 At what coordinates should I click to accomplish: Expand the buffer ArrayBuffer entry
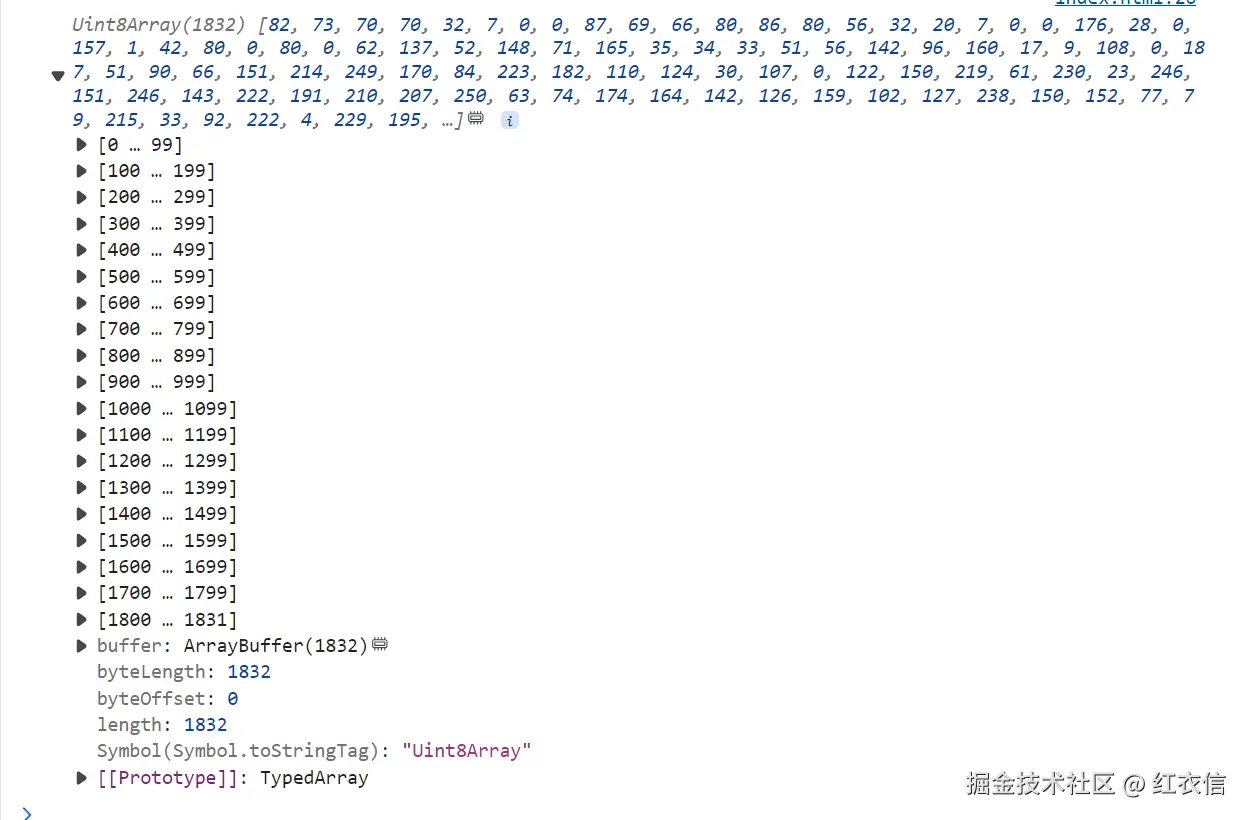point(82,646)
